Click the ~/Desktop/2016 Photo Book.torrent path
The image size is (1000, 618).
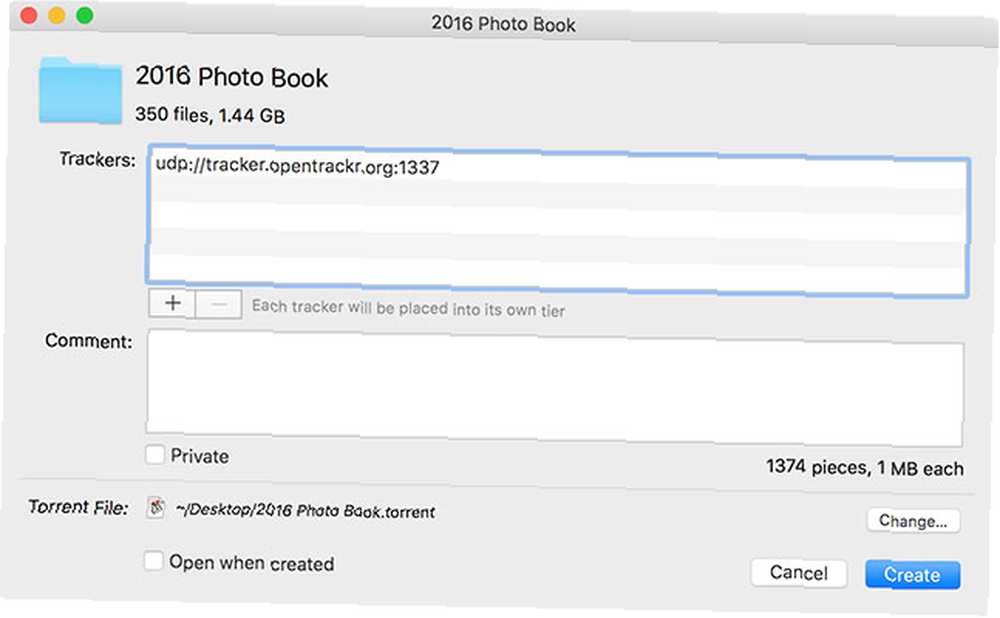pyautogui.click(x=305, y=510)
